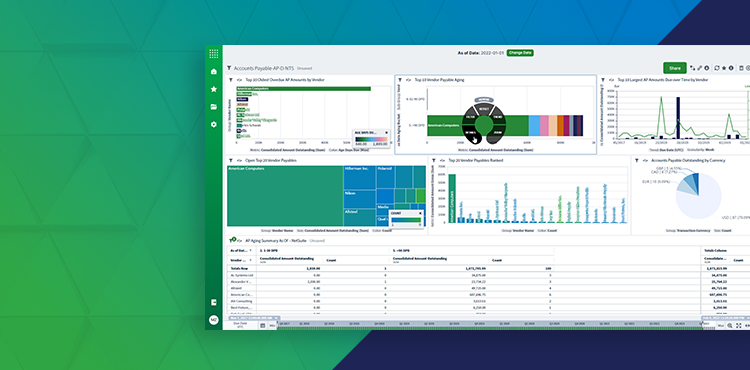Close the Age Days Due color legend
Image resolution: width=750 pixels, height=370 pixels.
click(386, 132)
